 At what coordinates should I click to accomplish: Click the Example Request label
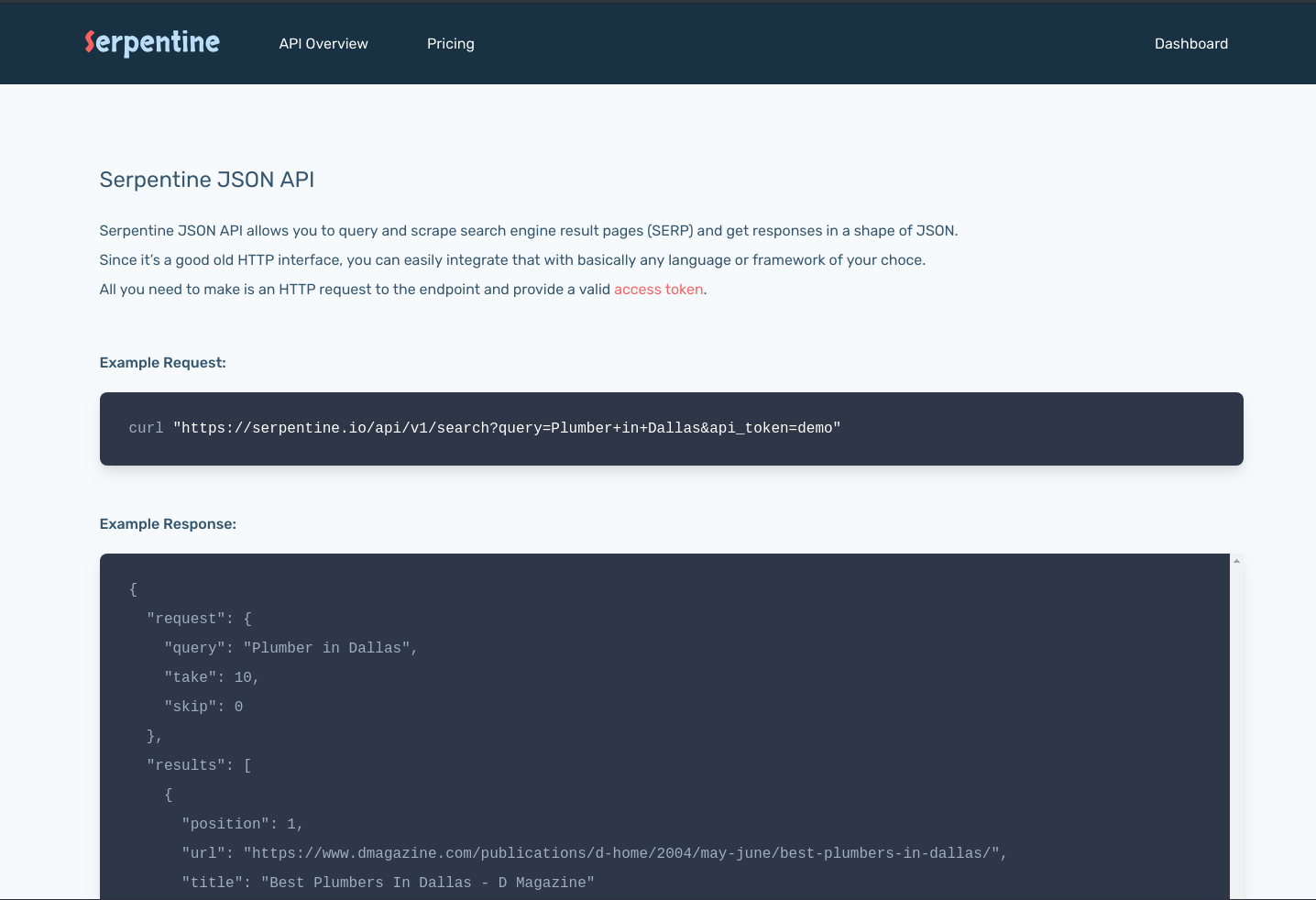point(163,363)
